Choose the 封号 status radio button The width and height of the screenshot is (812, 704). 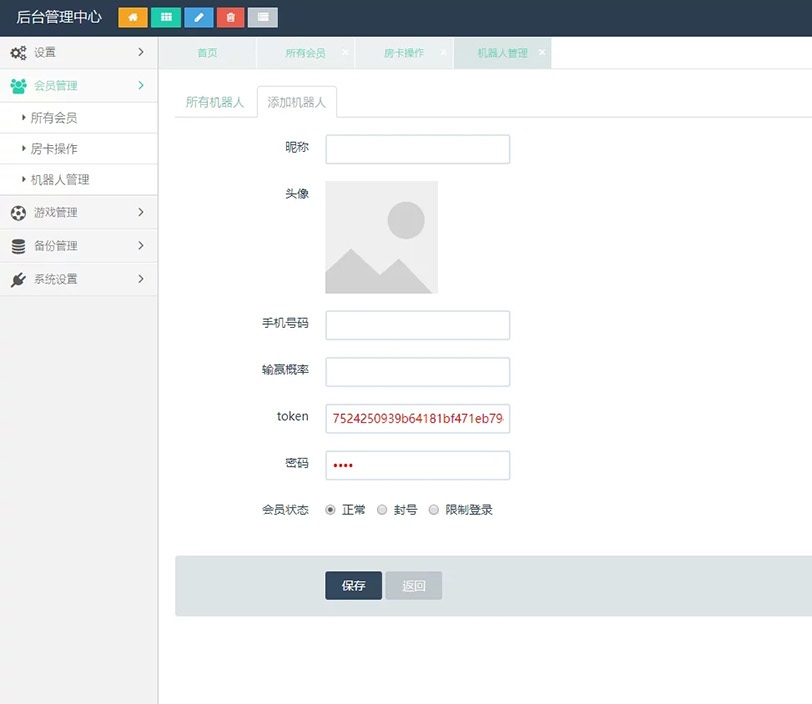point(382,510)
